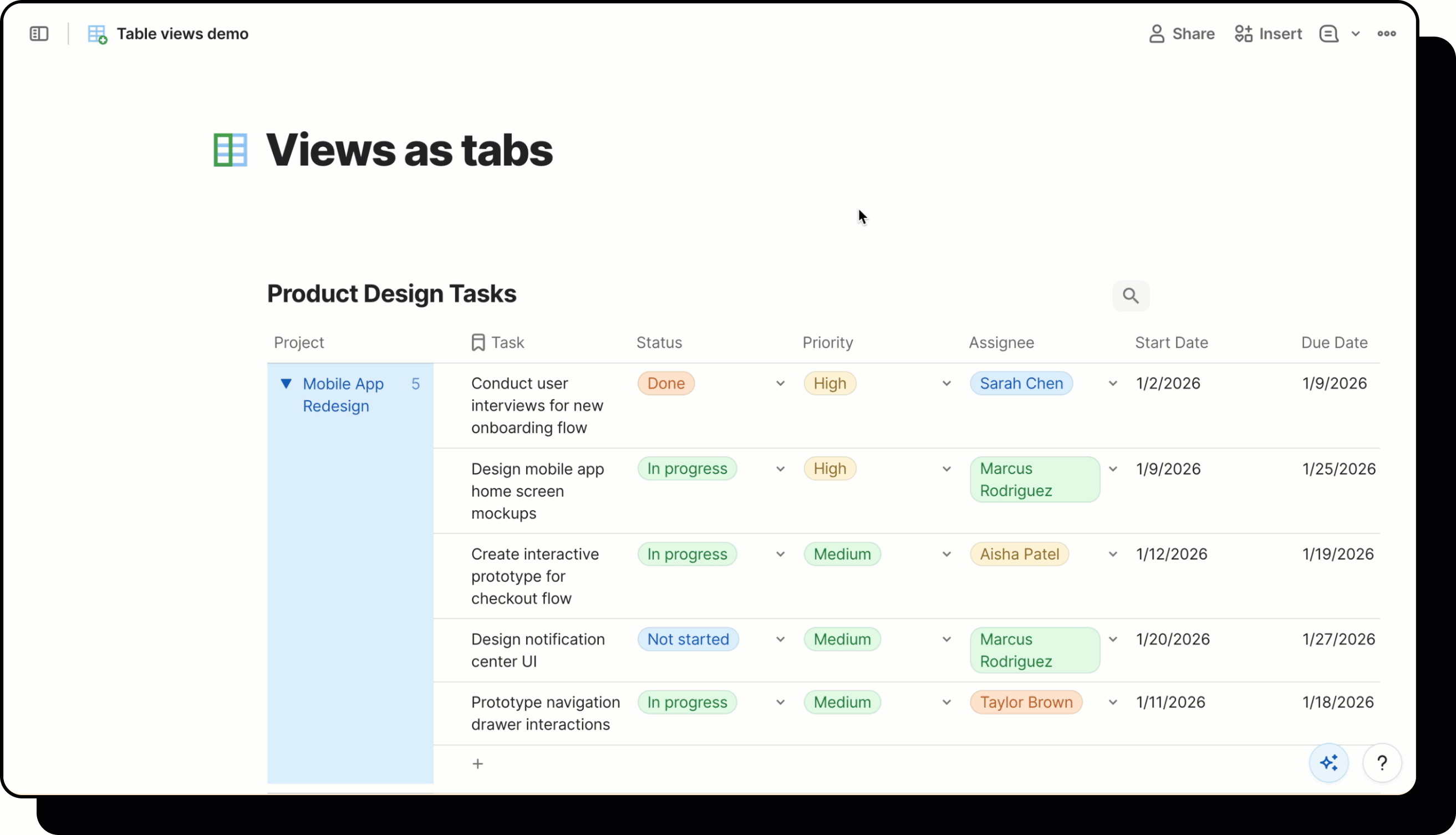Click the High priority chip for Design mobile app

(830, 469)
